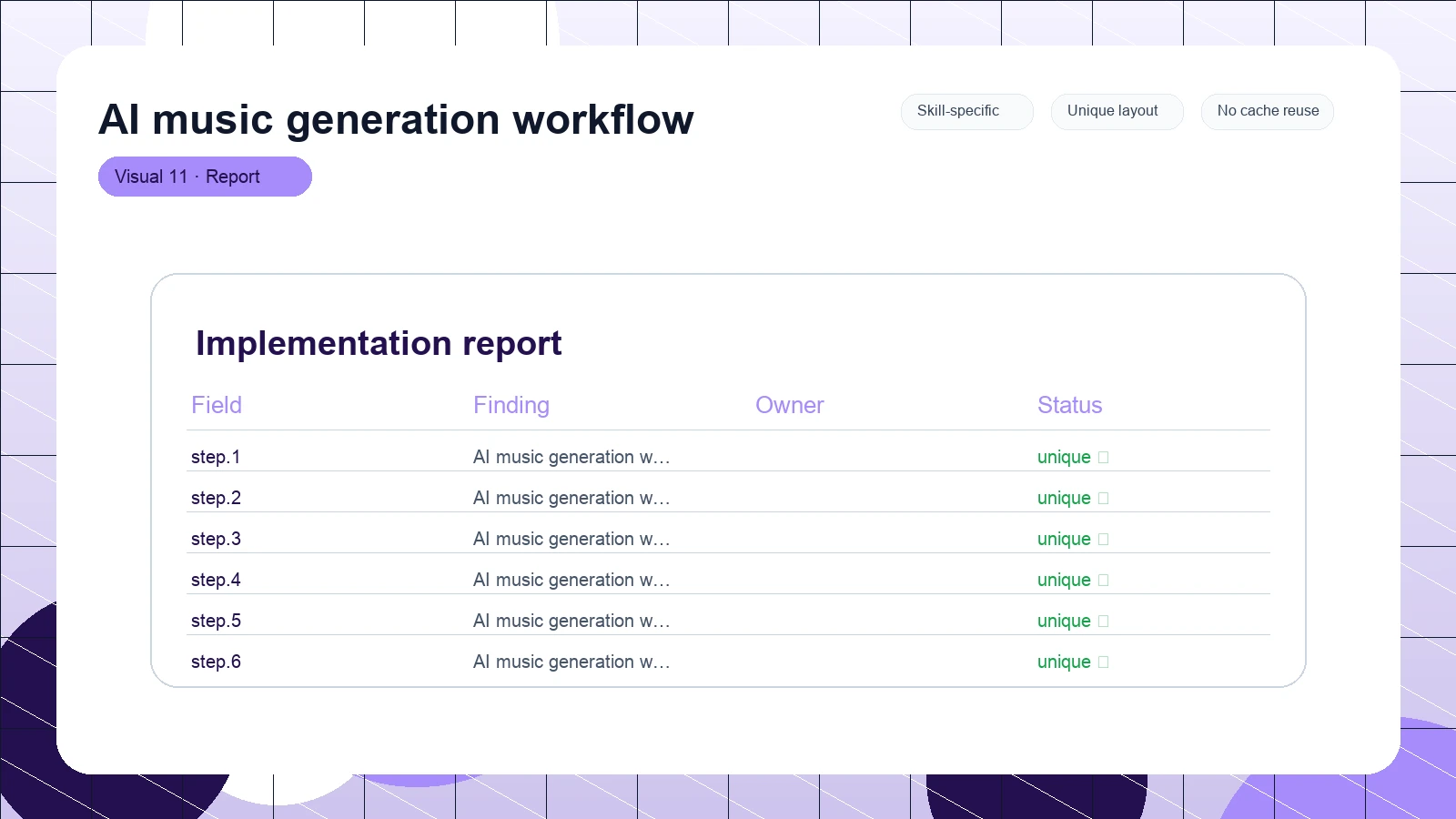Screen dimensions: 1456x819
Task: Click the unique status in step.6 row
Action: (1073, 662)
